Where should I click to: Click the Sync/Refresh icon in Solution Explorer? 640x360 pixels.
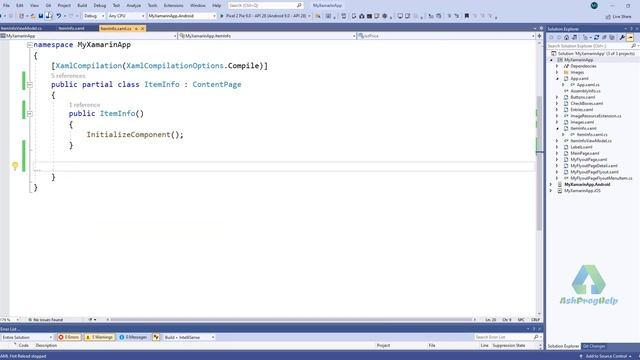pos(596,38)
